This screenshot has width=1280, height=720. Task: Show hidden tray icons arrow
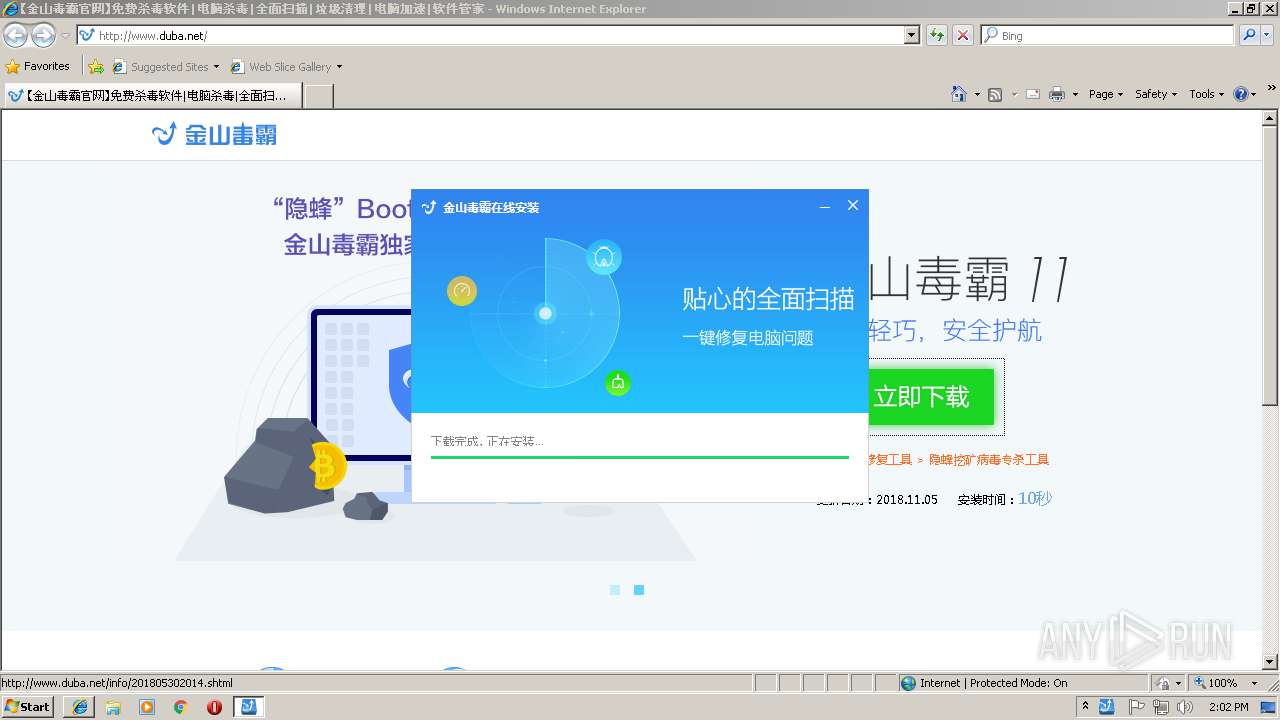pyautogui.click(x=1086, y=707)
